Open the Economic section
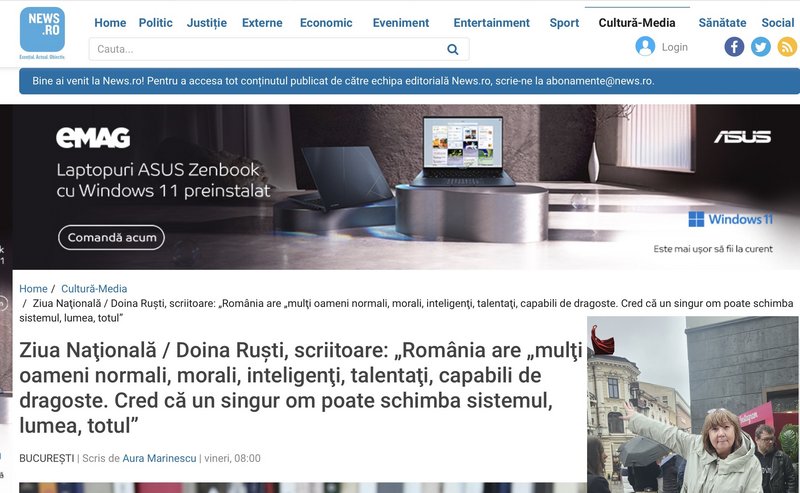Viewport: 800px width, 493px height. 326,23
